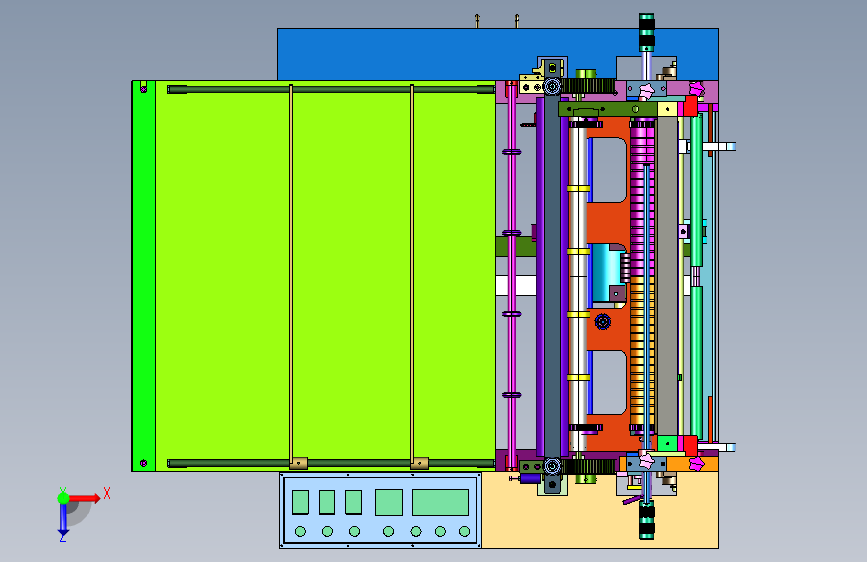Click the widest green display on the control panel
The width and height of the screenshot is (867, 562).
coord(440,502)
